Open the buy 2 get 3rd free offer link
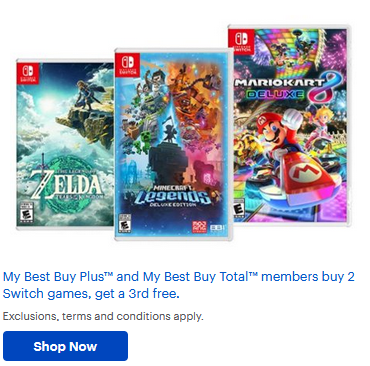The image size is (370, 366). click(178, 285)
